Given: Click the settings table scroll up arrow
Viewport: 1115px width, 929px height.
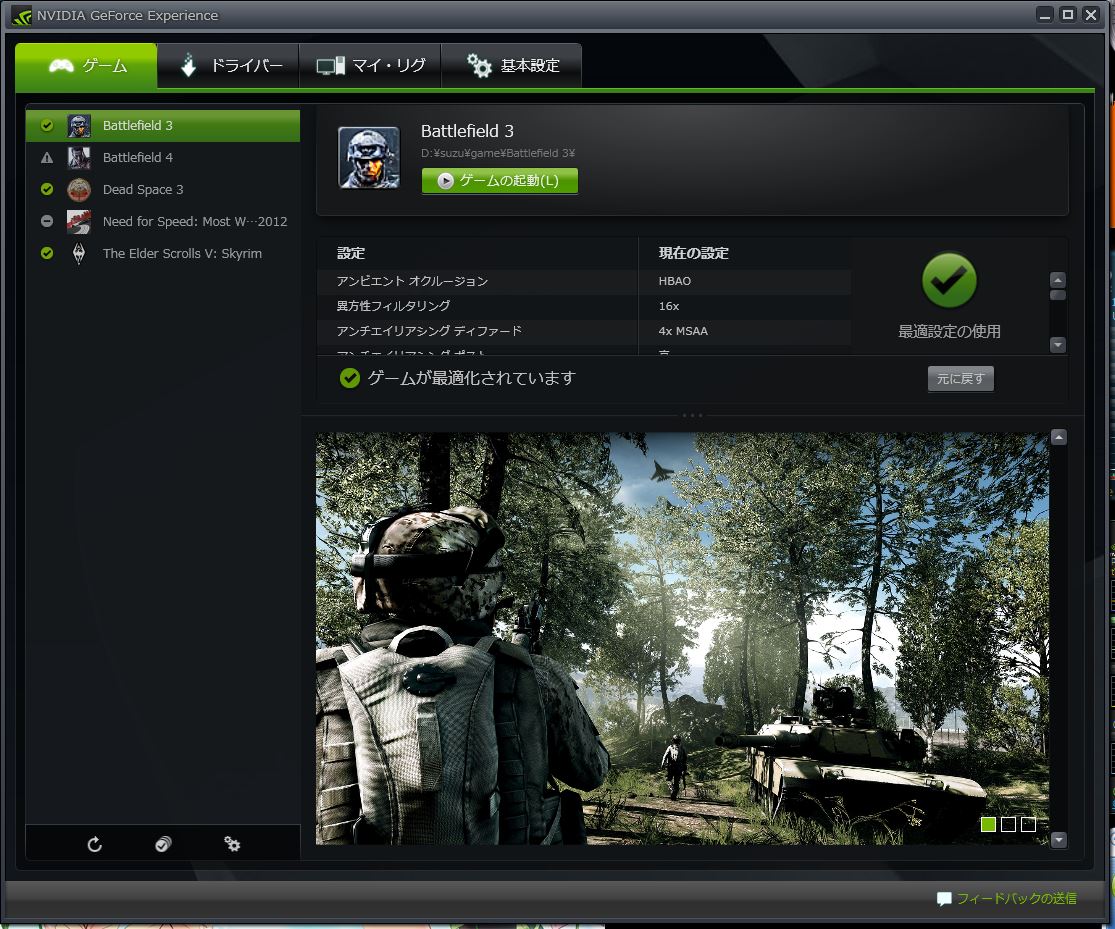Looking at the screenshot, I should 1058,280.
